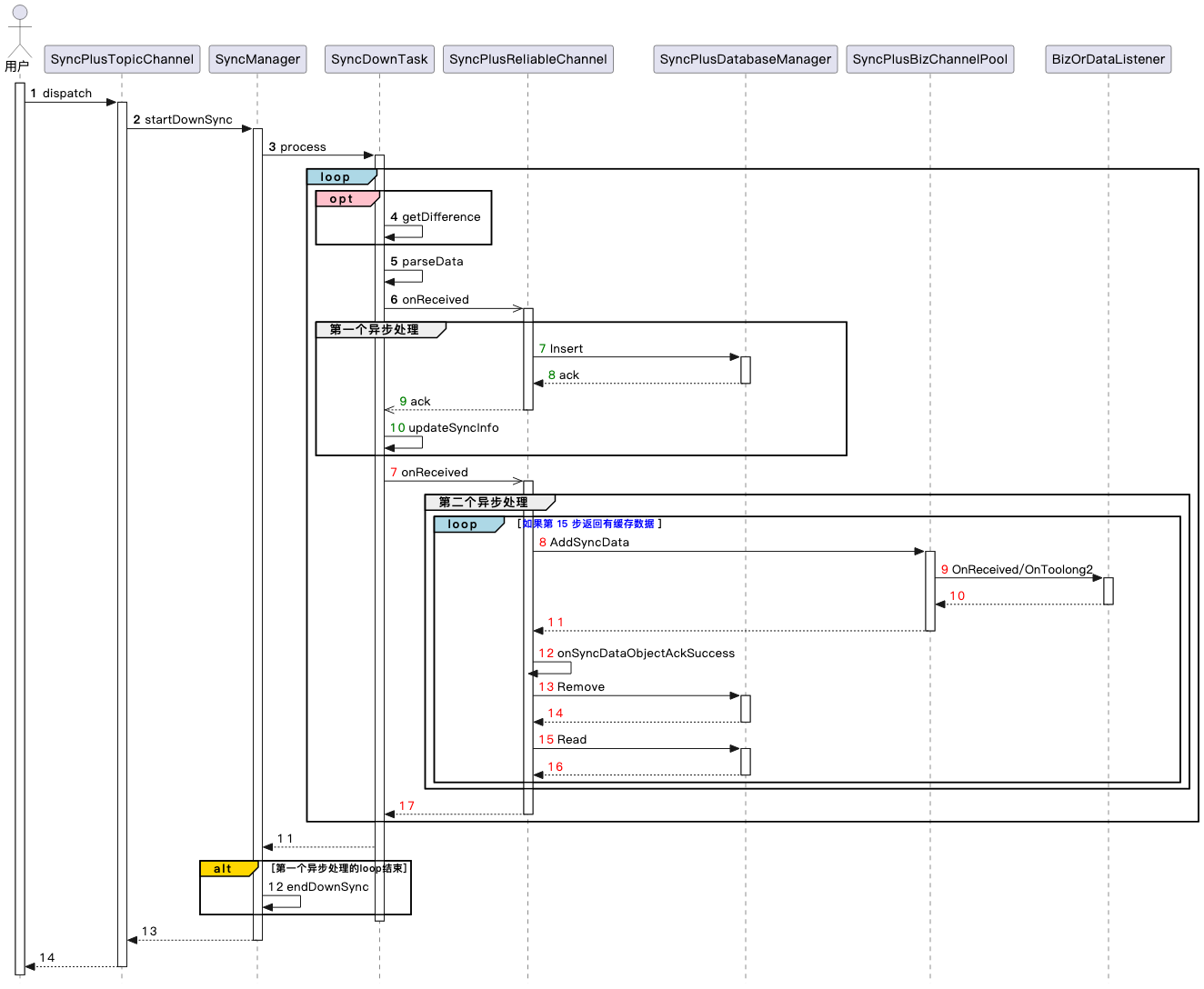Viewport: 1204px width, 989px height.
Task: Click the "2 startDownSync" message label
Action: [183, 120]
